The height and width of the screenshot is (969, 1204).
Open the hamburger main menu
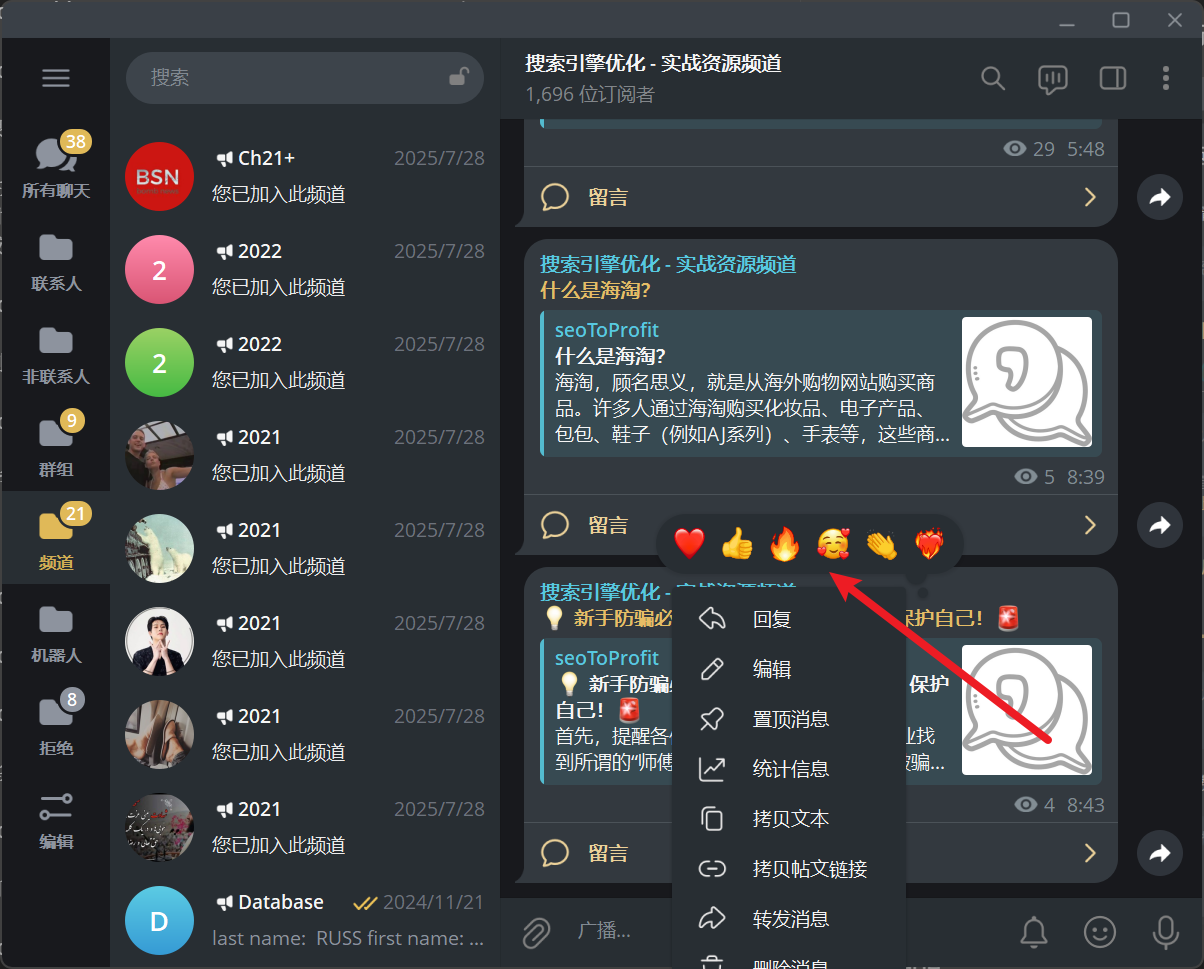(56, 78)
